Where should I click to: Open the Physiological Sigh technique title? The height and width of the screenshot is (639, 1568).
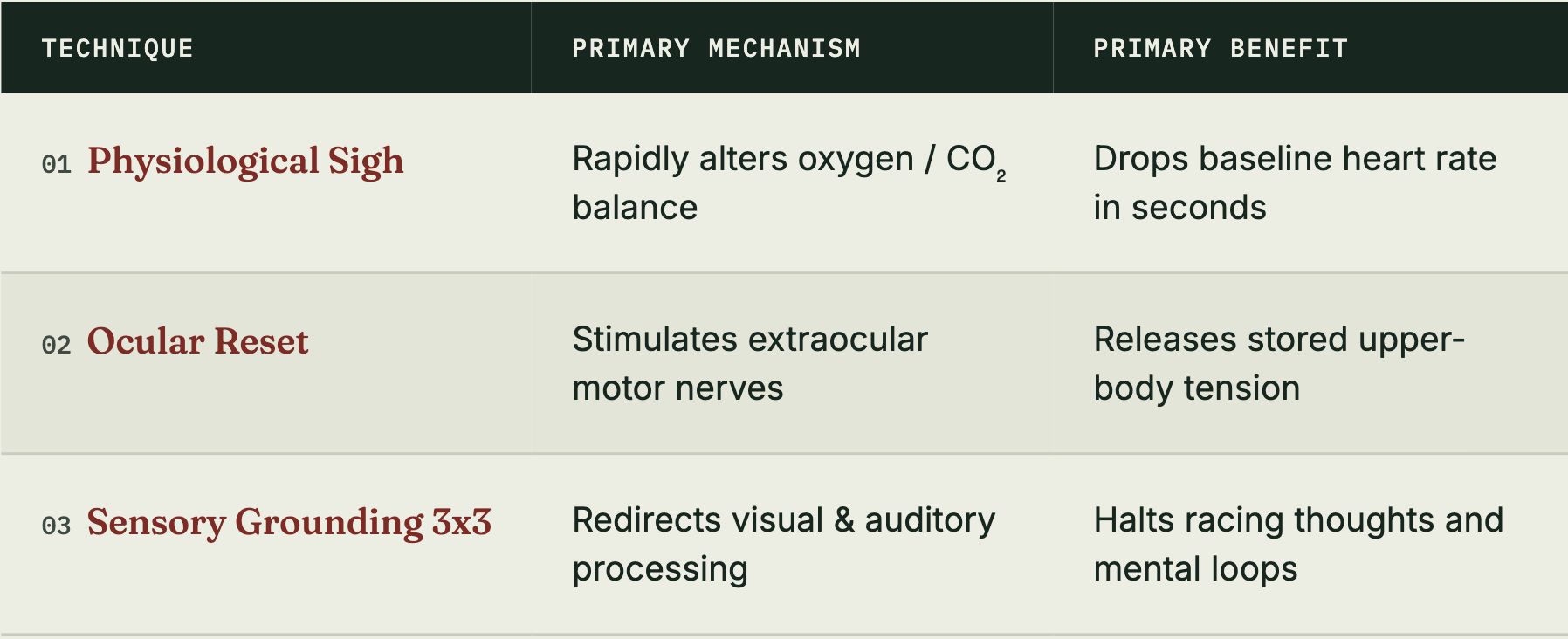[245, 162]
